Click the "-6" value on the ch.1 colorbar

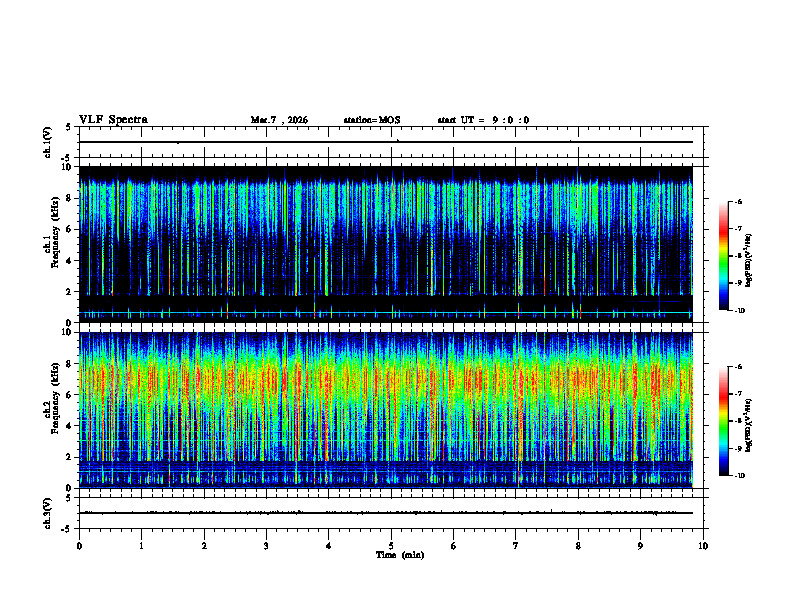pos(738,201)
